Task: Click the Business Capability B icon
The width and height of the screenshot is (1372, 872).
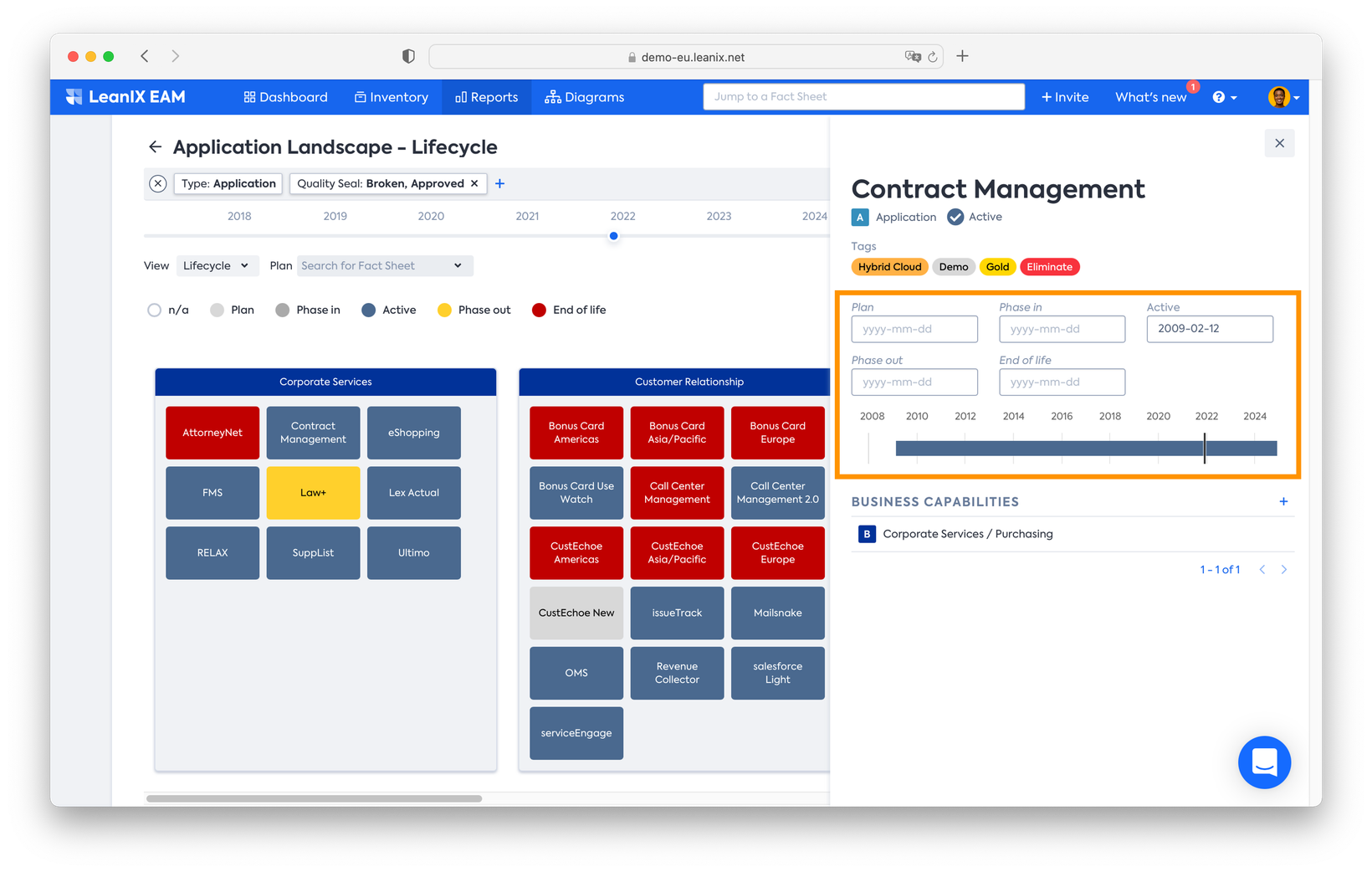Action: click(x=867, y=534)
